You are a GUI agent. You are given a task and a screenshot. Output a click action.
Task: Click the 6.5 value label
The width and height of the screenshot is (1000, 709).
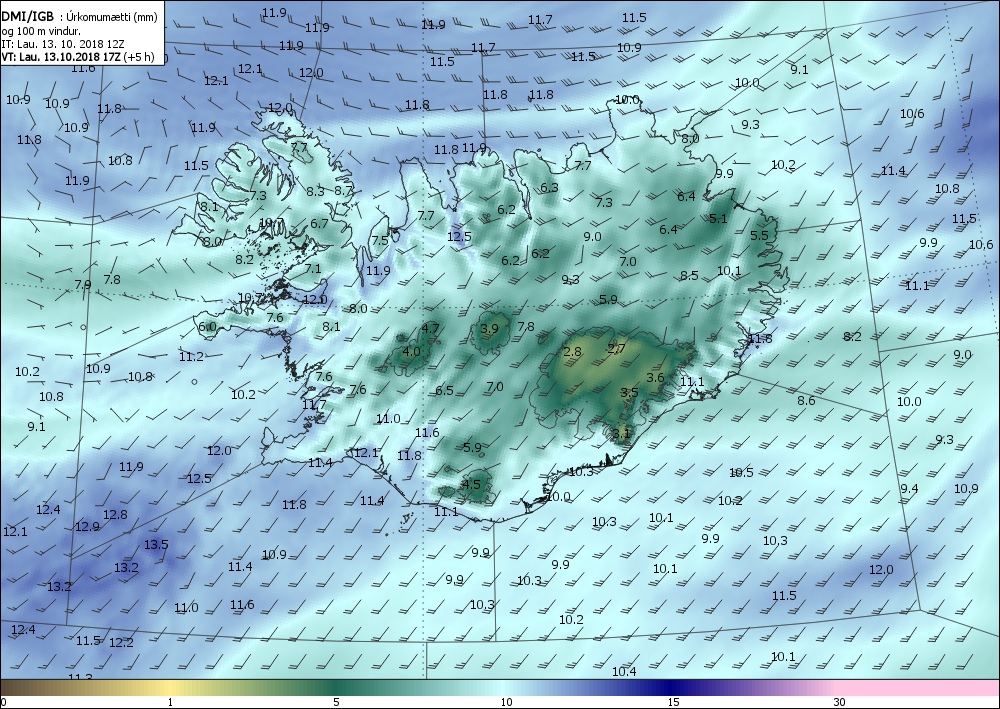click(x=444, y=390)
